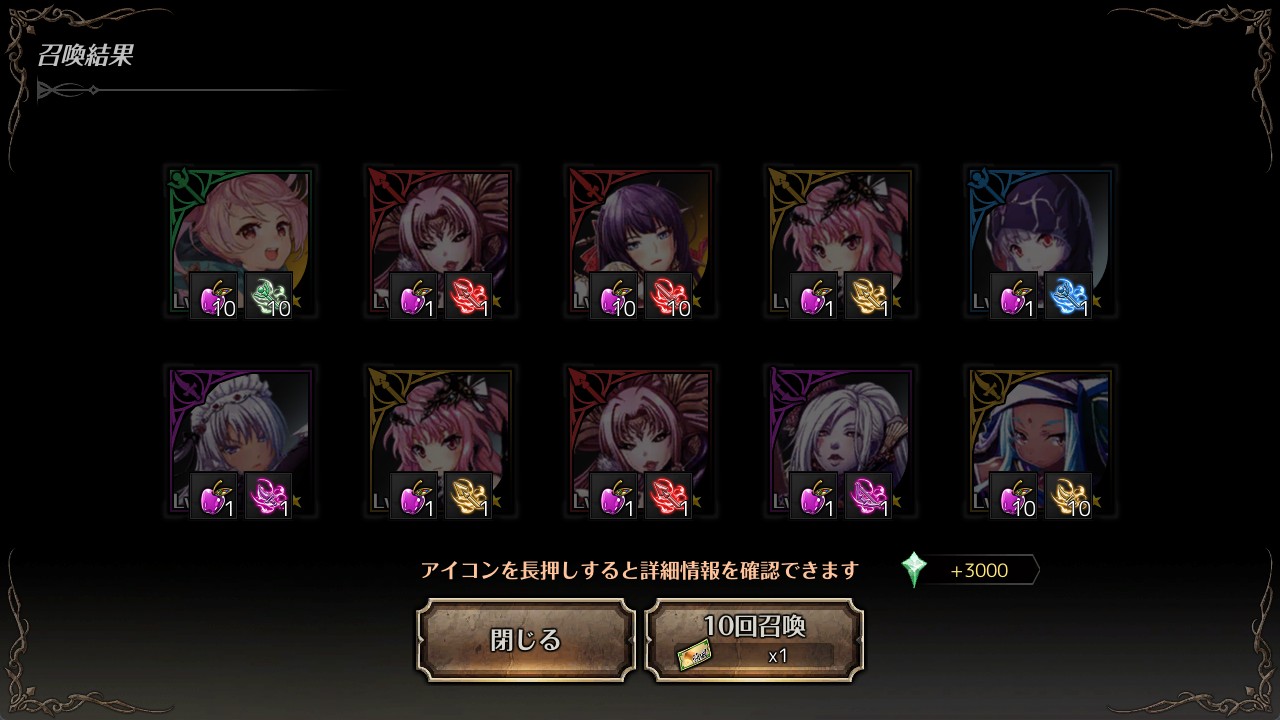Click magenta wing fragment on maid portrait
This screenshot has height=720, width=1280.
268,496
